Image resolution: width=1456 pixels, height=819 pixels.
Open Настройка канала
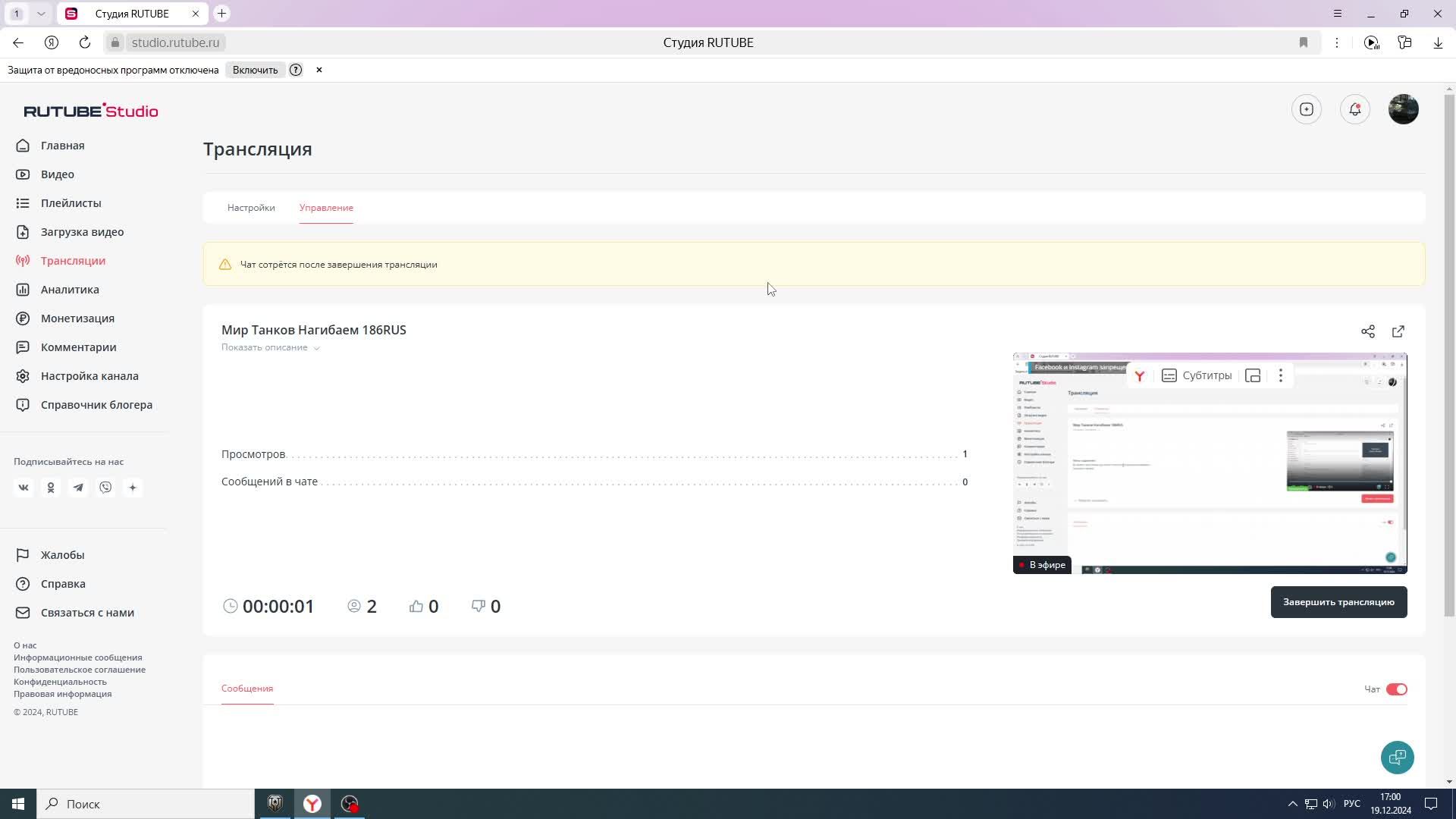click(77, 376)
